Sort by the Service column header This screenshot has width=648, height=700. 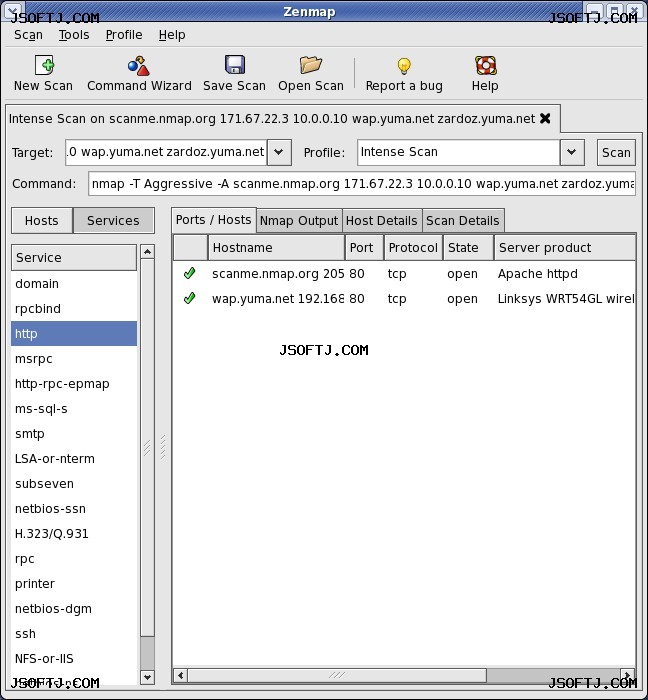(74, 258)
